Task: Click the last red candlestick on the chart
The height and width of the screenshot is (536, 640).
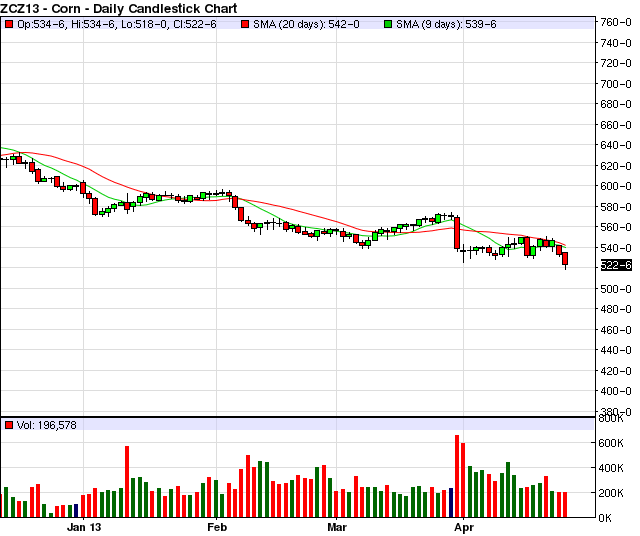Action: pyautogui.click(x=565, y=259)
